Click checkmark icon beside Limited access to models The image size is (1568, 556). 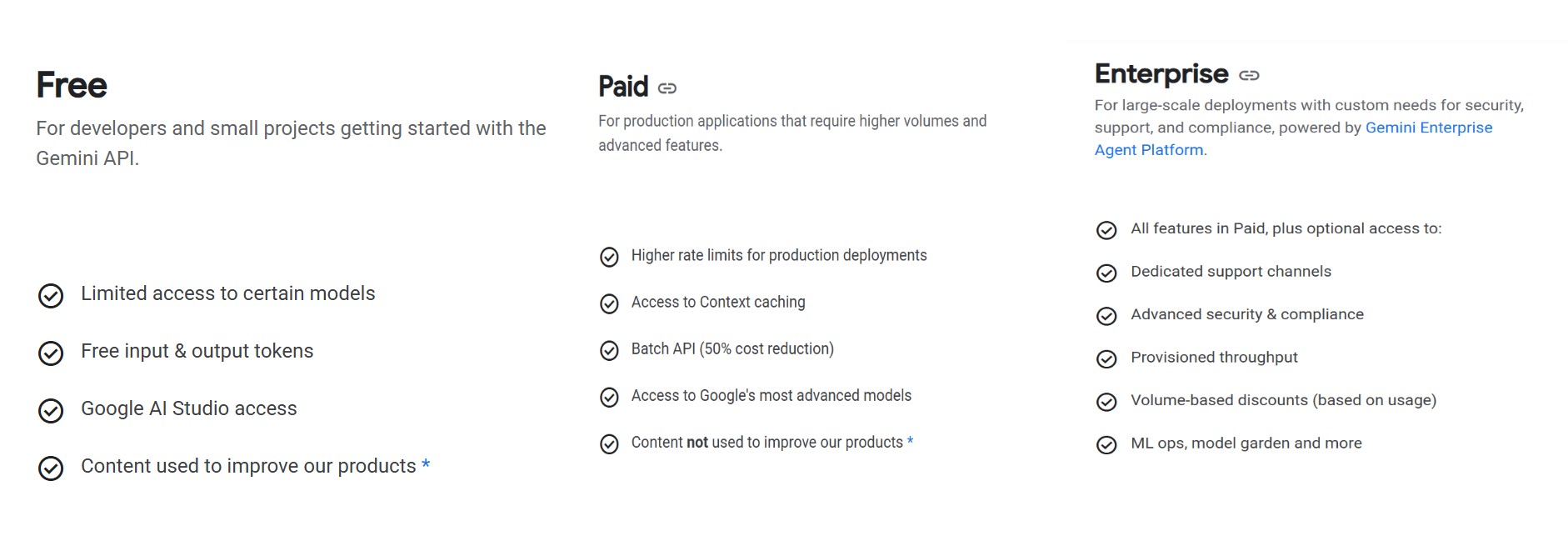tap(51, 296)
